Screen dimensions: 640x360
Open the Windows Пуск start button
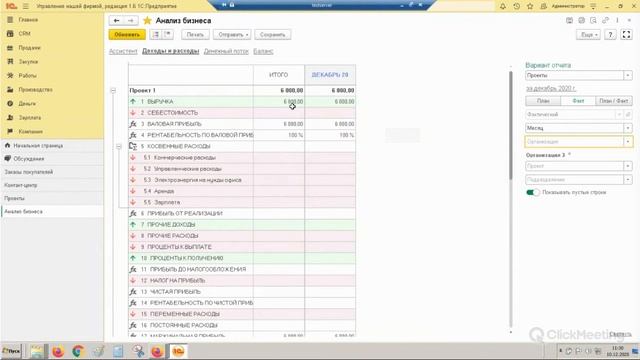(11, 351)
